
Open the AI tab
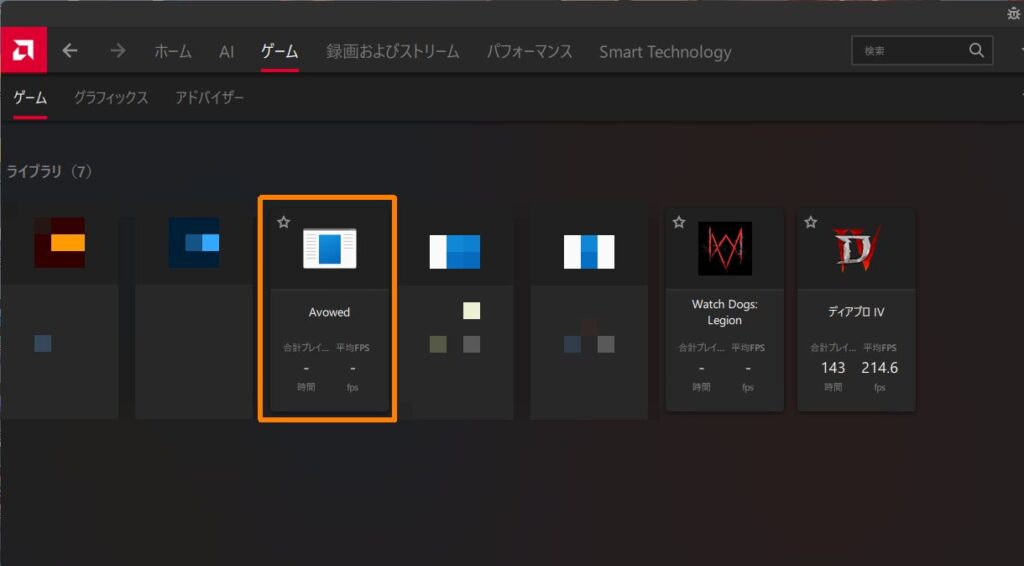227,52
